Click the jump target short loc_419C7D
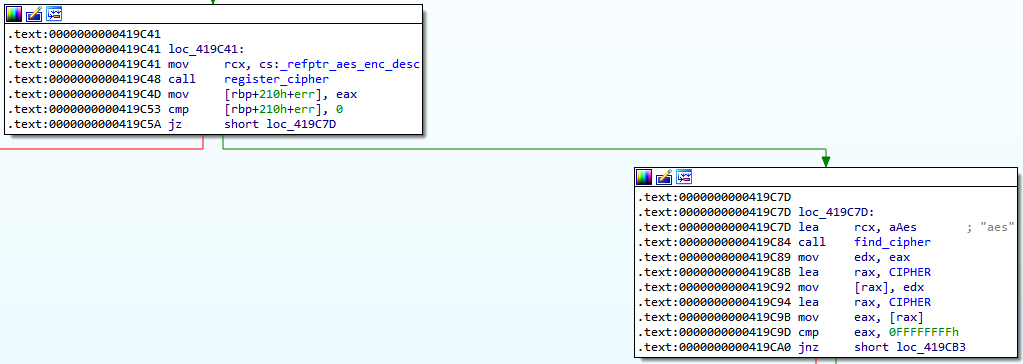This screenshot has height=364, width=1023. pyautogui.click(x=281, y=124)
